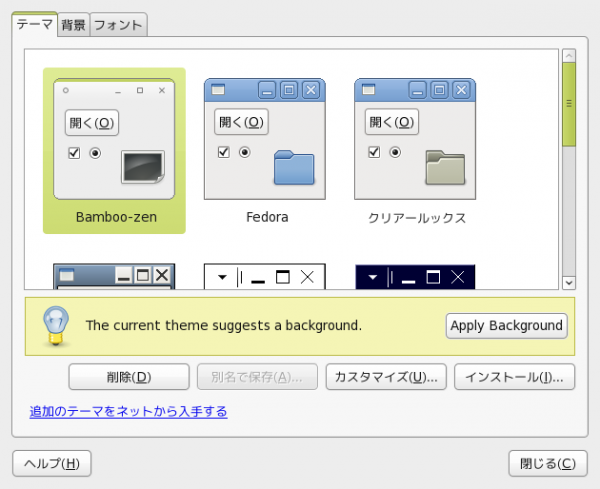Viewport: 600px width, 489px height.
Task: Click the window menu icon in クリアールックス preview titlebar
Action: coord(368,90)
